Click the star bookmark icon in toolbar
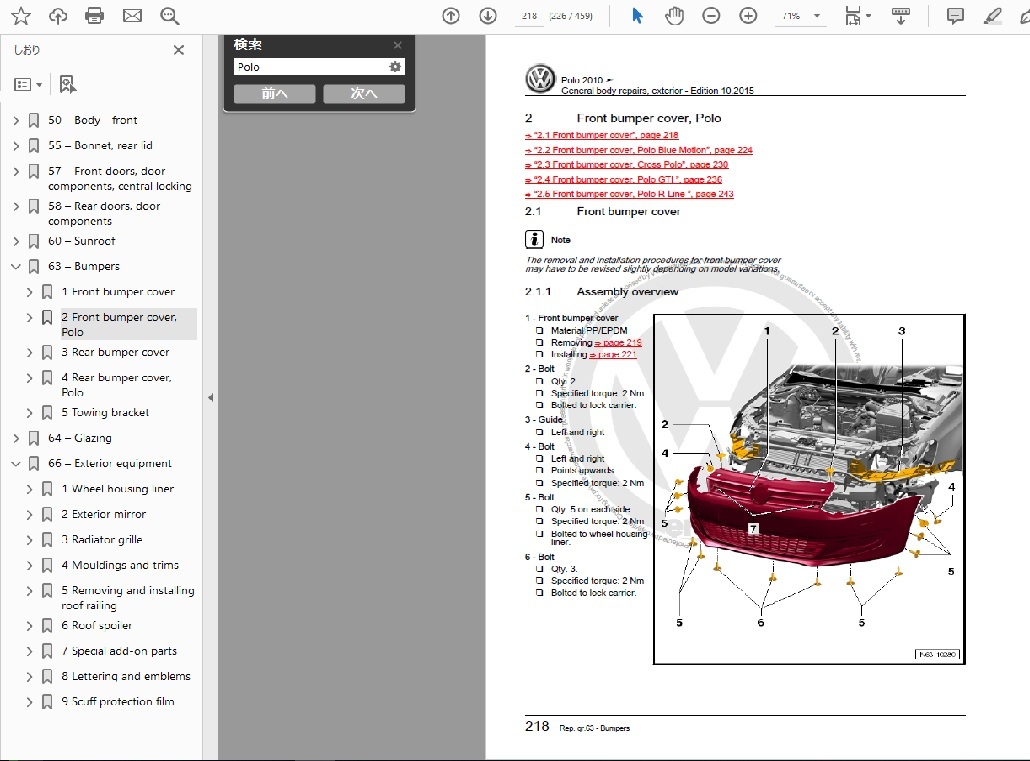Image resolution: width=1030 pixels, height=761 pixels. [21, 16]
